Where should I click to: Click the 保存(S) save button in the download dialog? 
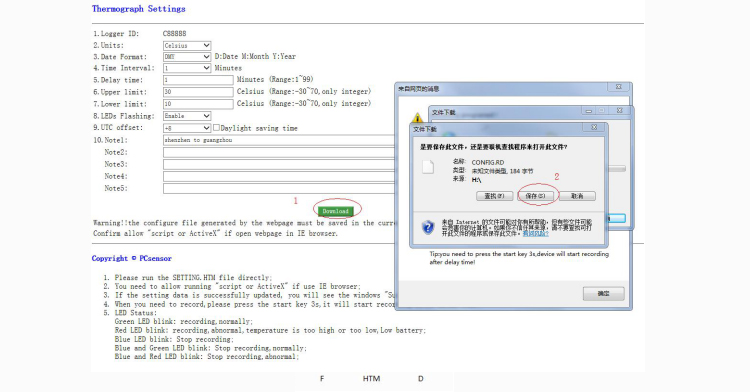[536, 196]
